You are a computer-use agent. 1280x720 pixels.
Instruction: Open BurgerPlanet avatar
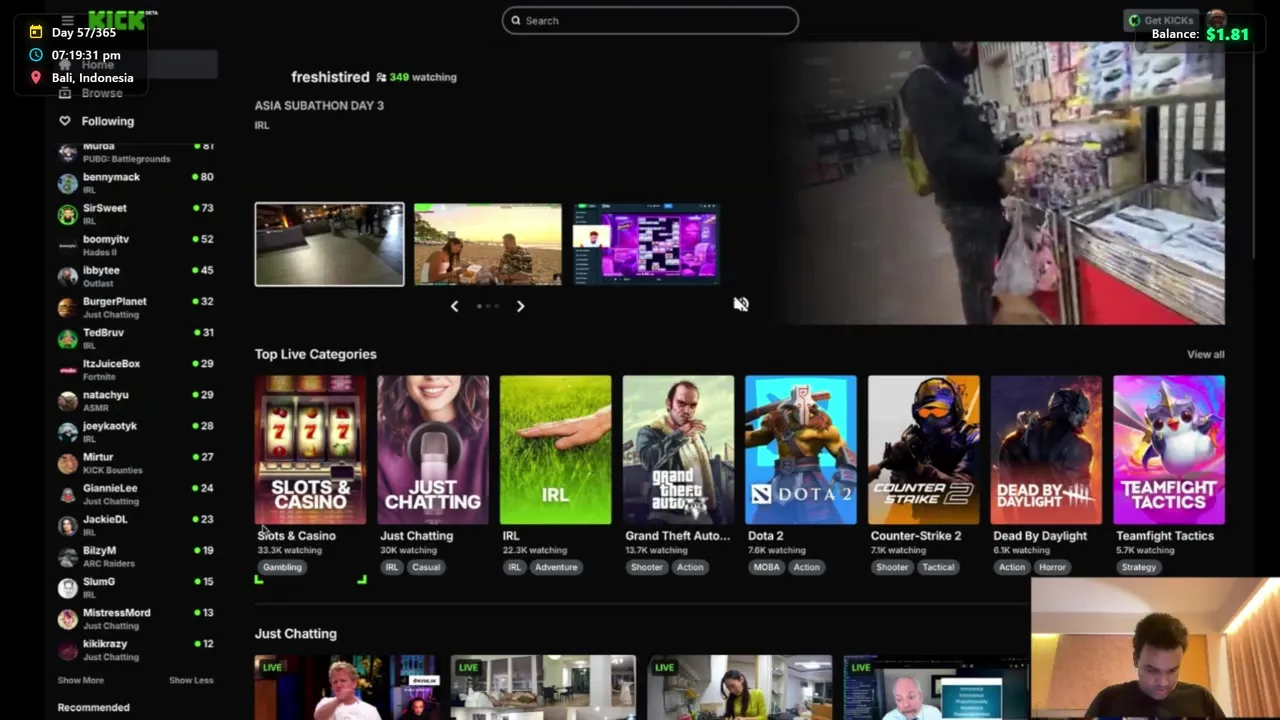click(67, 307)
